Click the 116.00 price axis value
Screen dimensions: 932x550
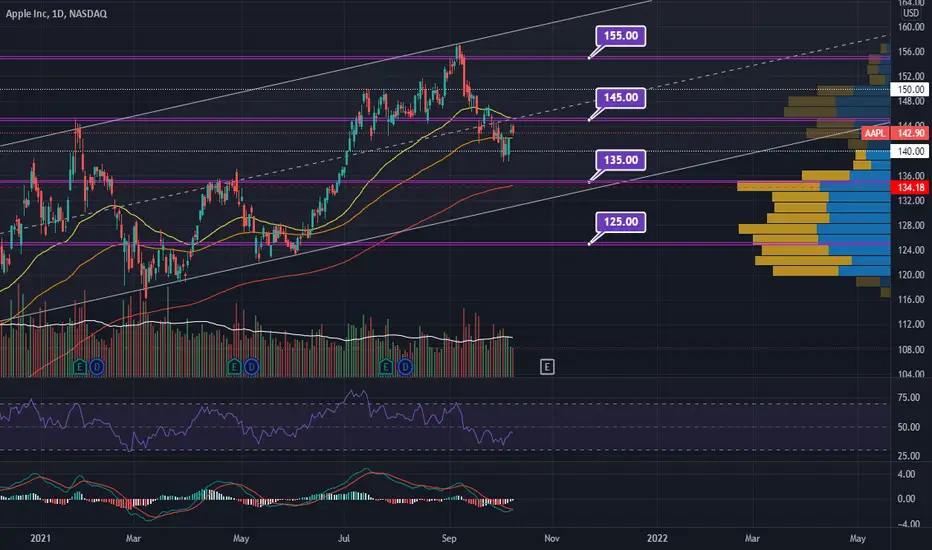[x=911, y=300]
